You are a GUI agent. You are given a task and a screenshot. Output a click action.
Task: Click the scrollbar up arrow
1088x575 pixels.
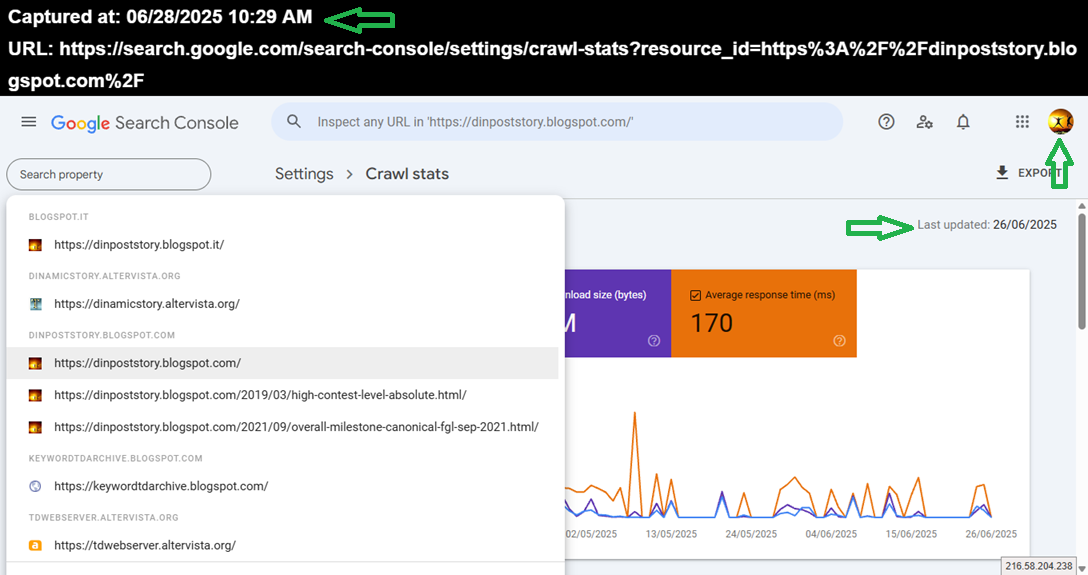[1082, 206]
